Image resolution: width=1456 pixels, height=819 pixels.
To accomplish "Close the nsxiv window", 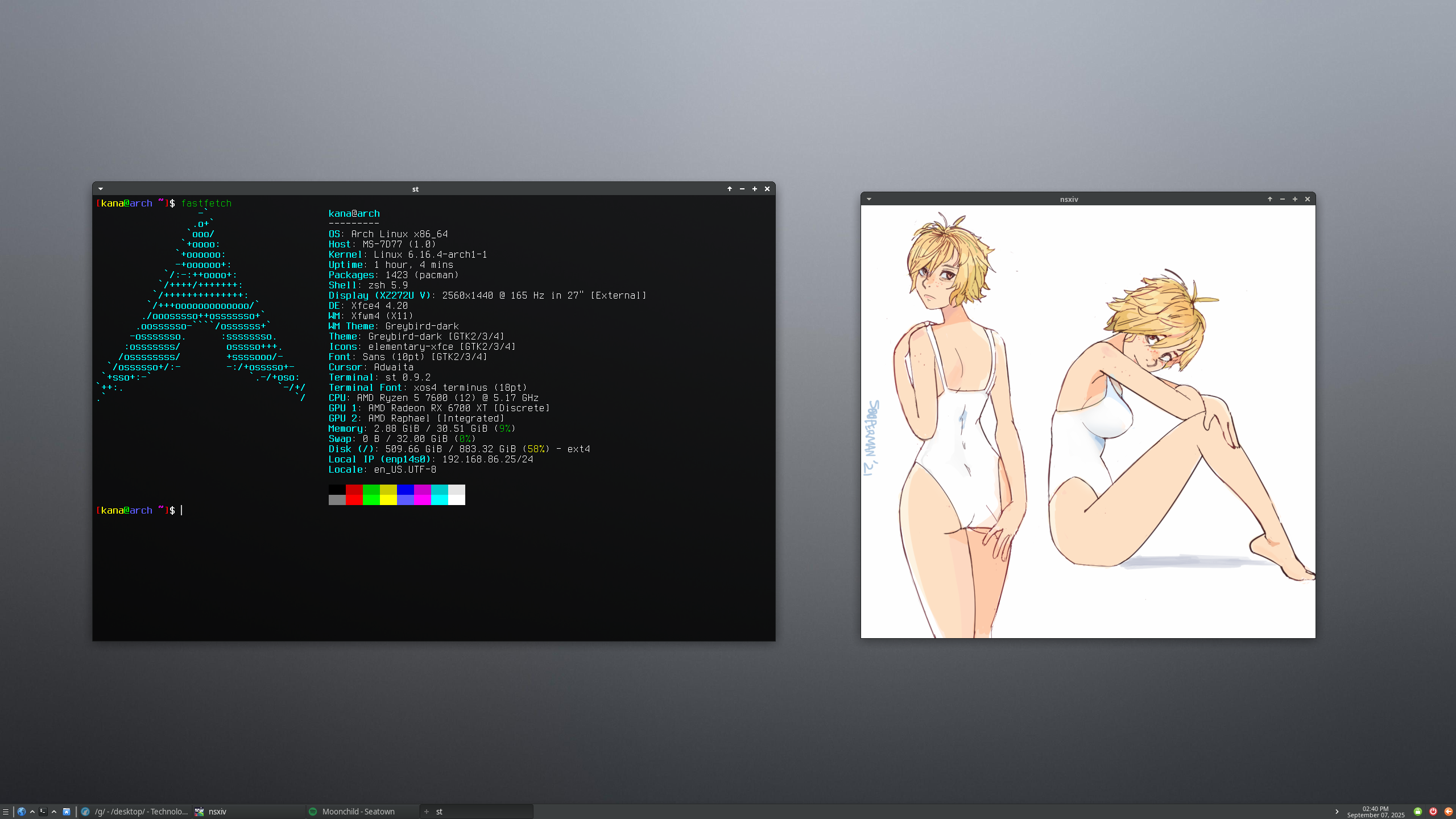I will coord(1308,199).
